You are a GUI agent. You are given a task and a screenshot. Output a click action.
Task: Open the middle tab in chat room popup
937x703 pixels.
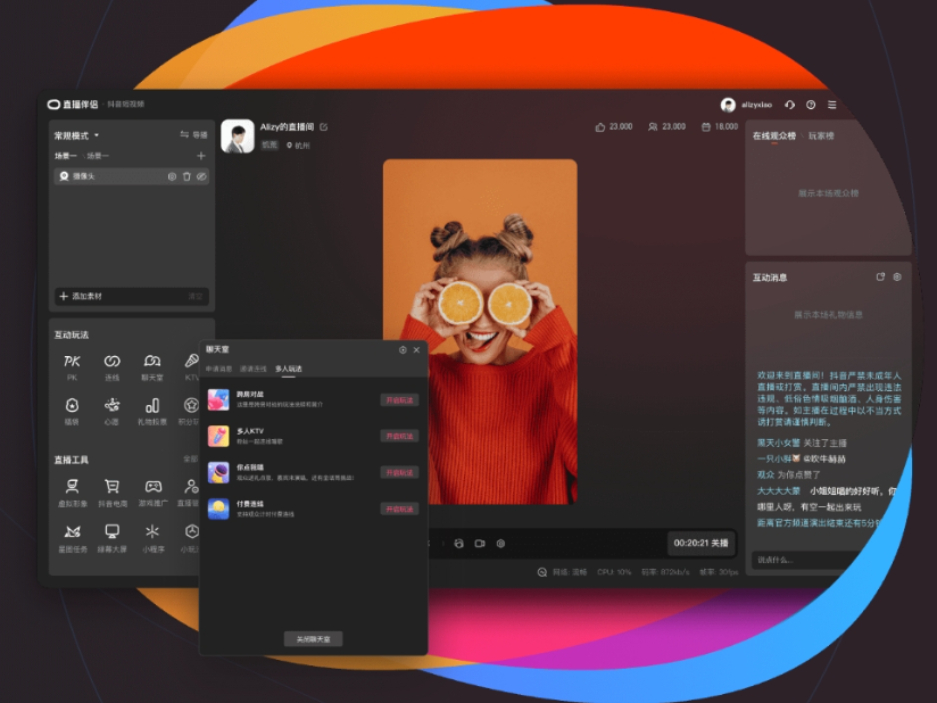253,369
